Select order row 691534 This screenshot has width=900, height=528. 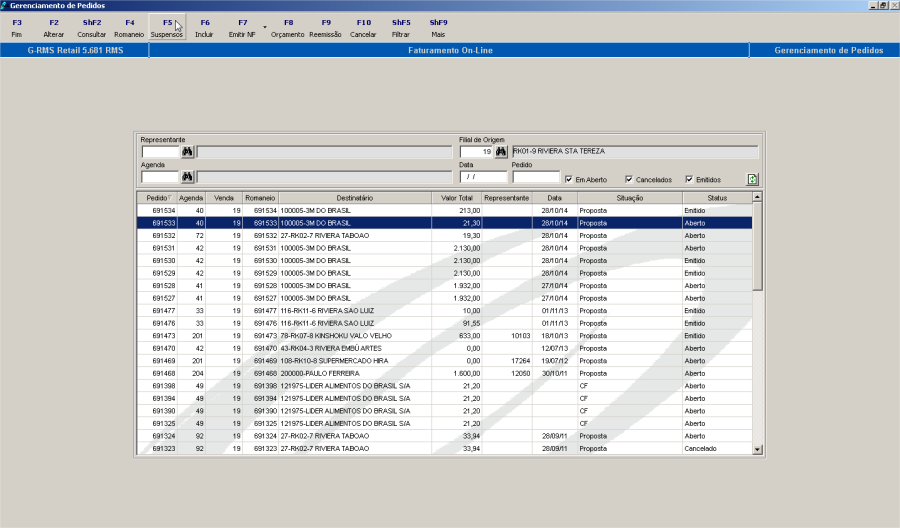coord(444,211)
